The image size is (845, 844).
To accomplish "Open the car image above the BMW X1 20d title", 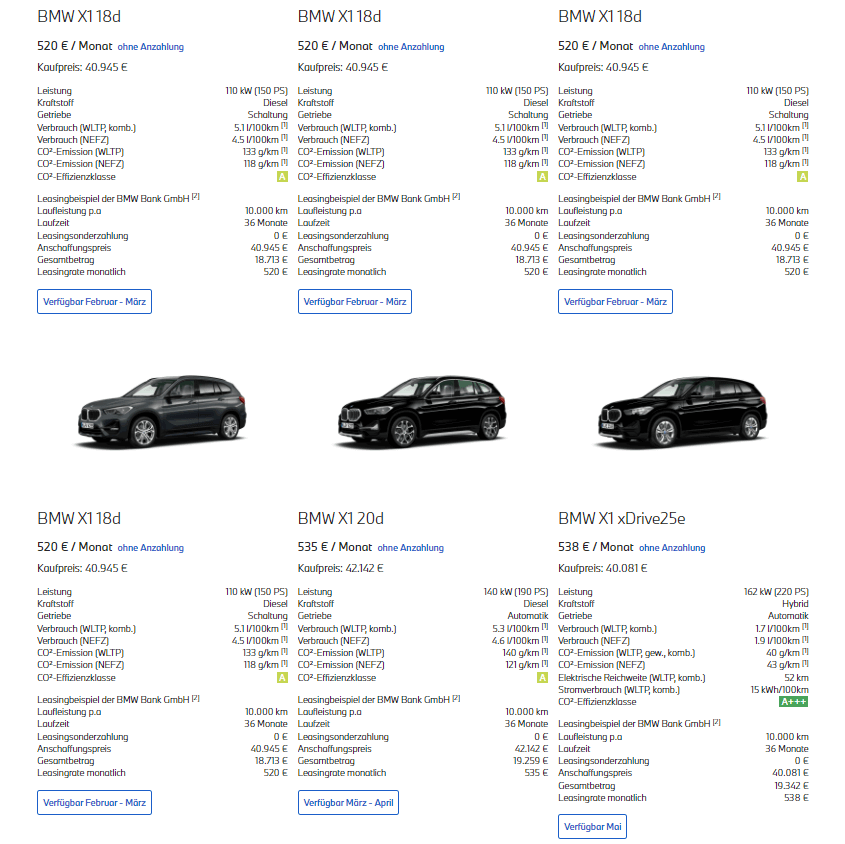I will (x=422, y=411).
